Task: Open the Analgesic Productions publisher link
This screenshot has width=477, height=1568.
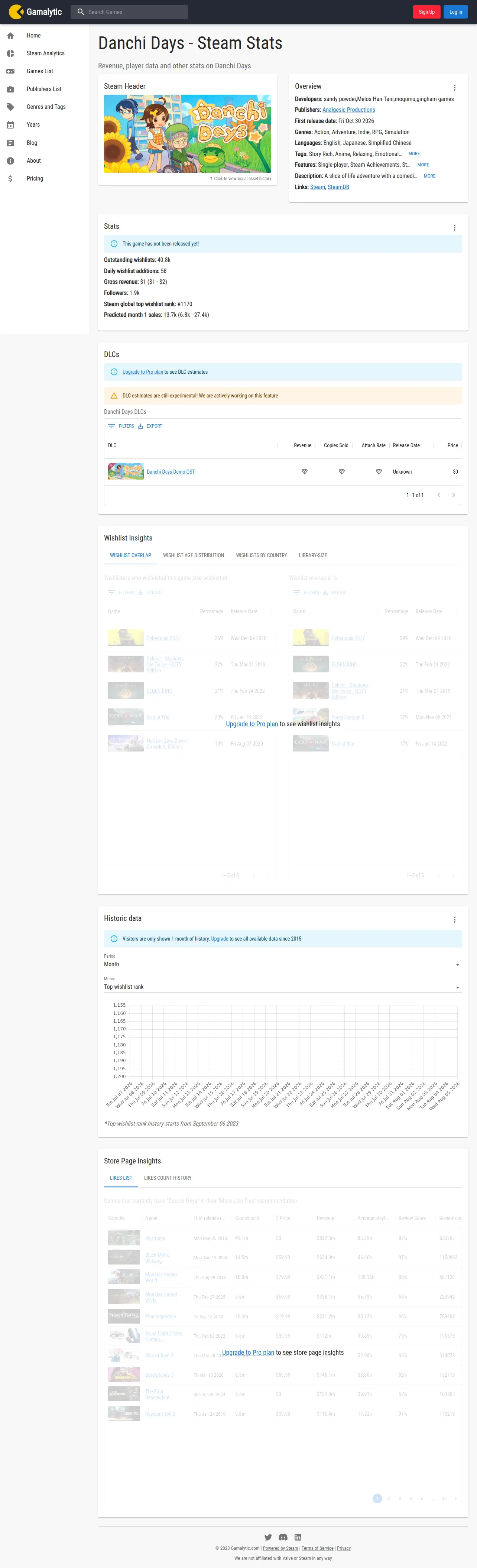Action: tap(348, 110)
